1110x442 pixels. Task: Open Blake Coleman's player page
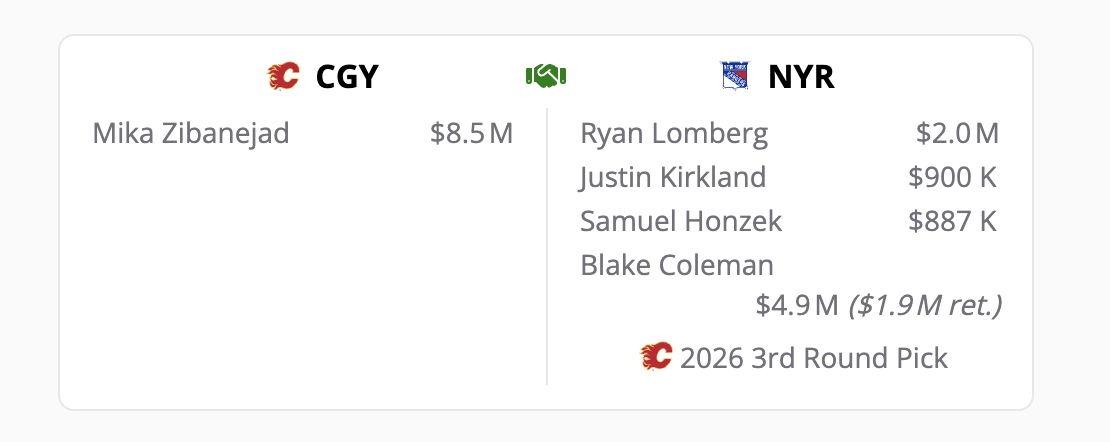coord(677,265)
